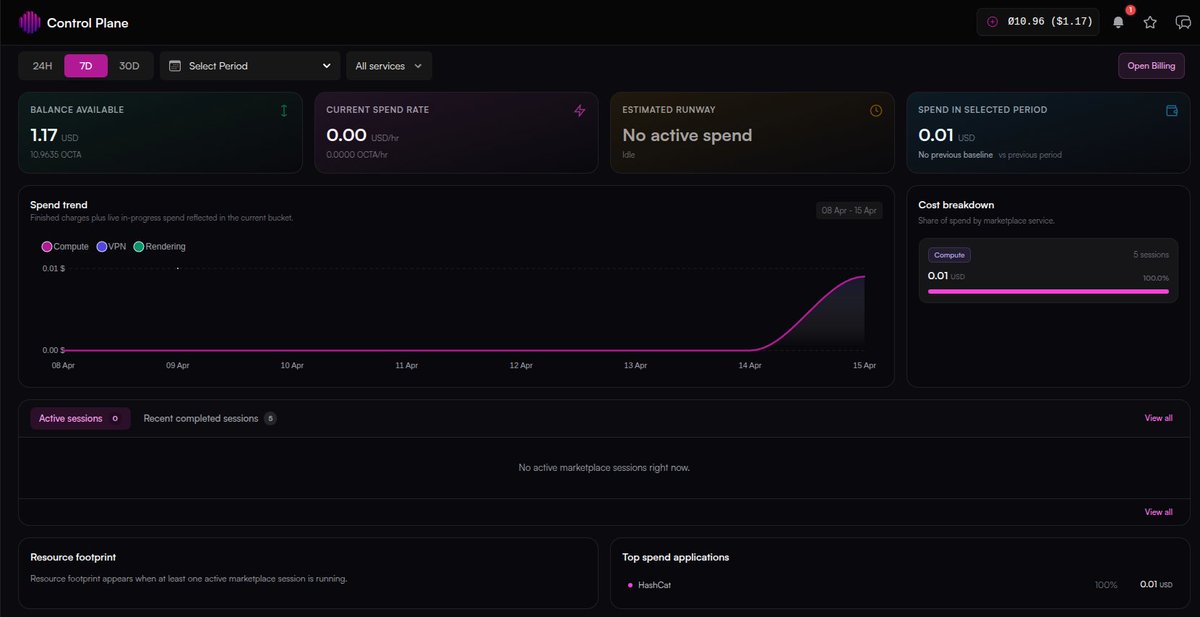Click the Compute tag in Cost breakdown
The image size is (1200, 617).
949,255
